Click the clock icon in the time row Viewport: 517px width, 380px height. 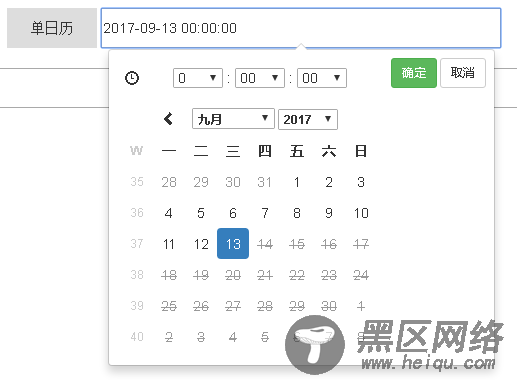tap(132, 78)
